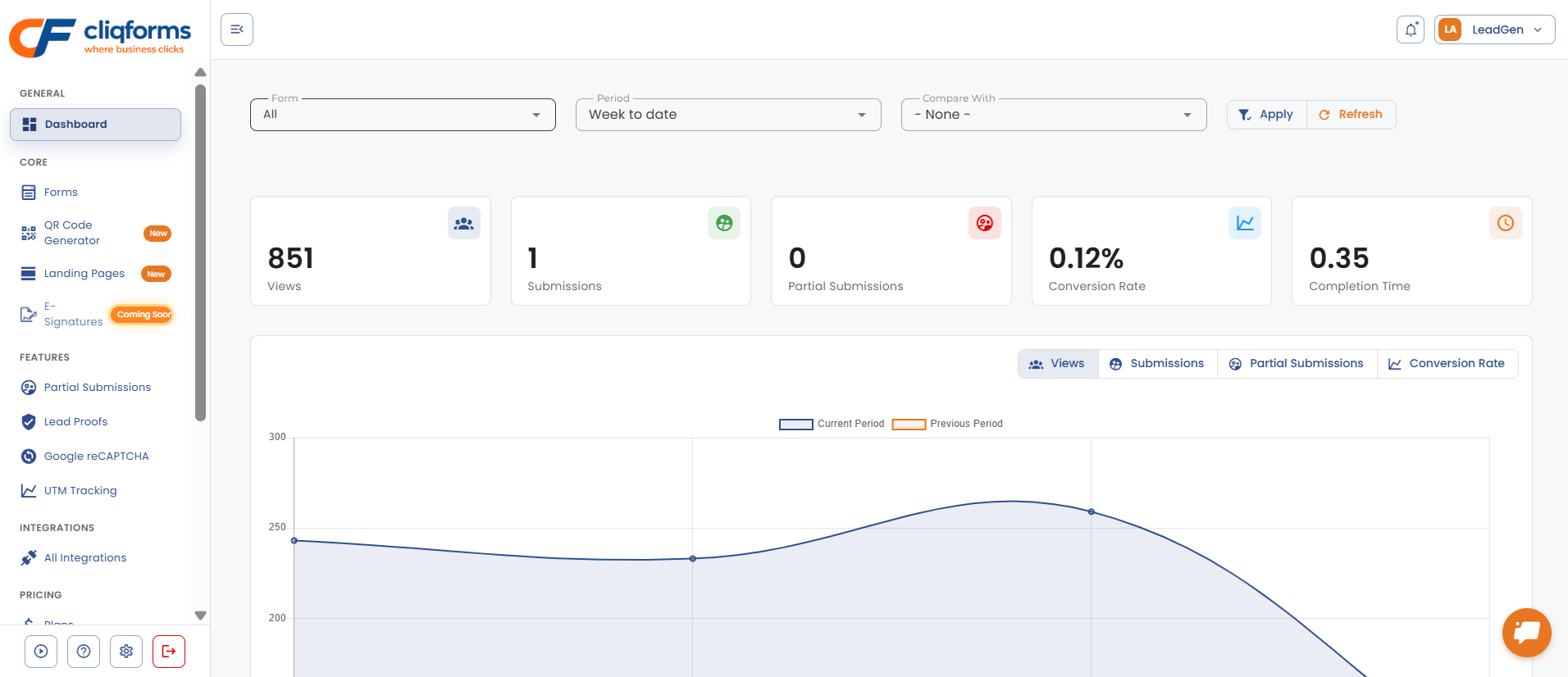Click the Completion Time clock icon
The height and width of the screenshot is (677, 1568).
(1506, 223)
